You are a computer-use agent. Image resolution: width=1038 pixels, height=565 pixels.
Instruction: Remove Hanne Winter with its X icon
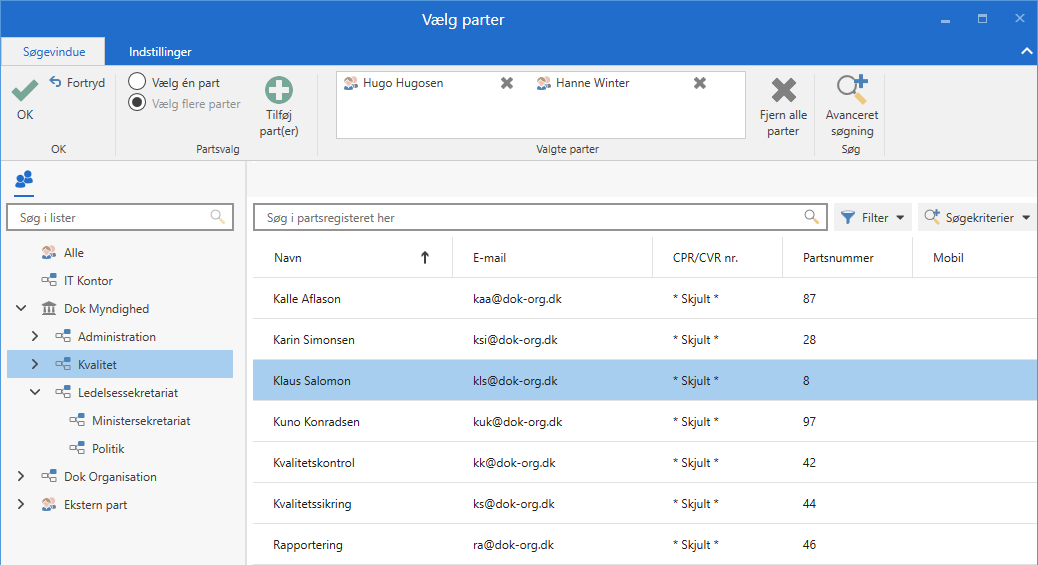click(700, 83)
